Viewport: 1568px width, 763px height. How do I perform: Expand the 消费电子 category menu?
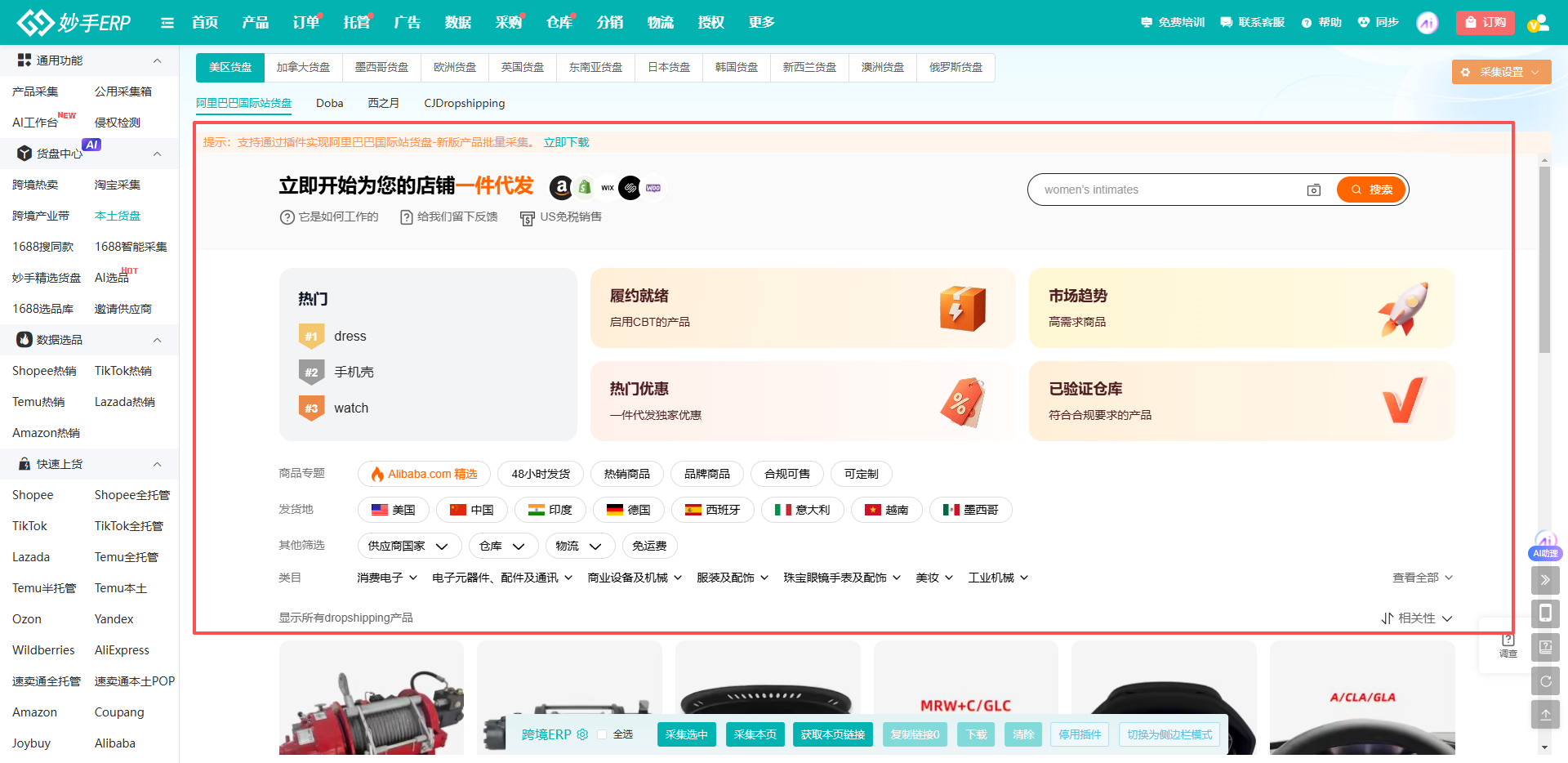(x=387, y=578)
